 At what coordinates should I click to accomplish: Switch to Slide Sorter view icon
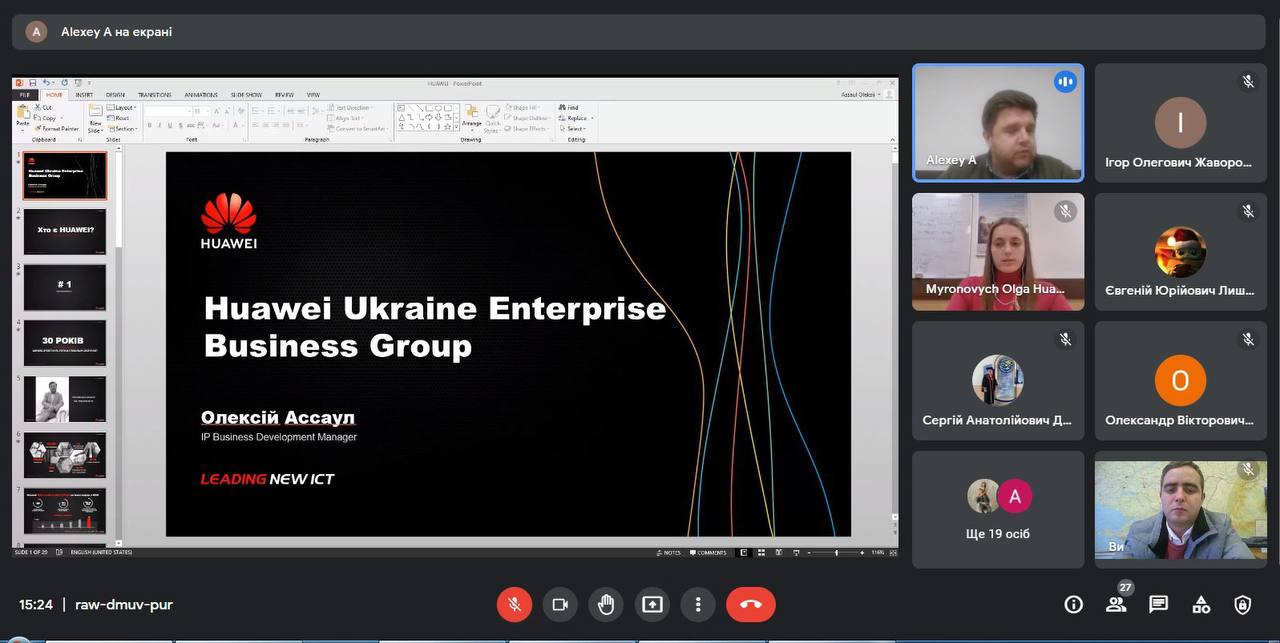(761, 552)
